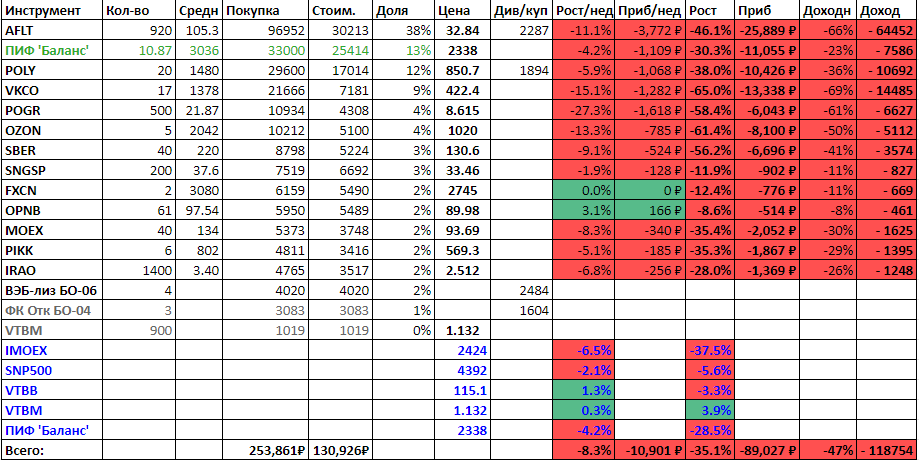Image resolution: width=919 pixels, height=460 pixels.
Task: Select the SNGSP instrument cell
Action: pos(52,171)
